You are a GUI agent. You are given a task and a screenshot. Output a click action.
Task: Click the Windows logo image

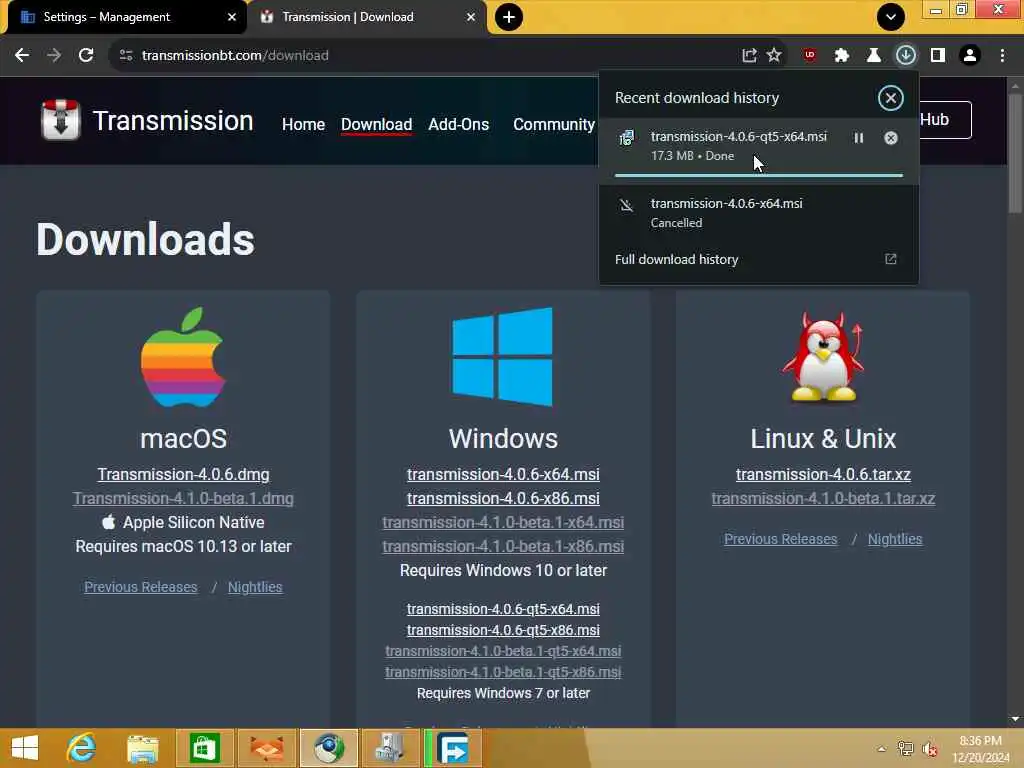coord(502,357)
